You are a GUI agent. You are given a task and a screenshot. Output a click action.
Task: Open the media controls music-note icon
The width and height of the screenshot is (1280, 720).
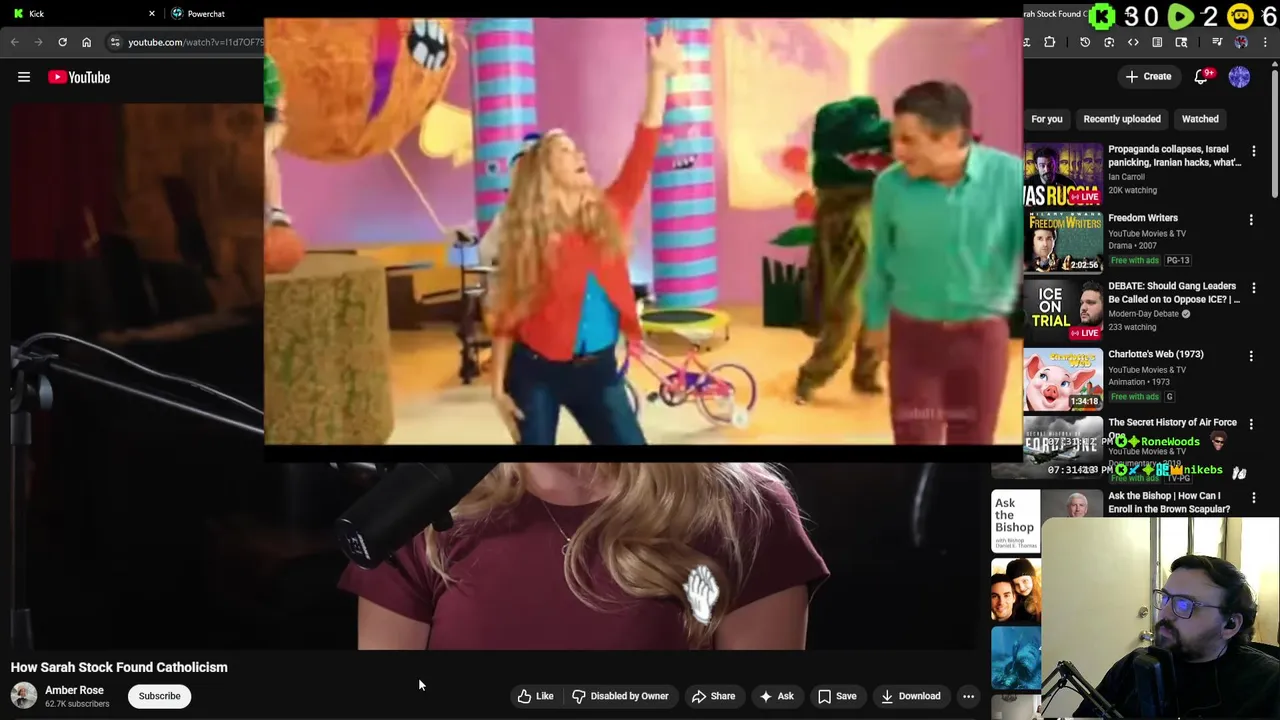pyautogui.click(x=1217, y=42)
